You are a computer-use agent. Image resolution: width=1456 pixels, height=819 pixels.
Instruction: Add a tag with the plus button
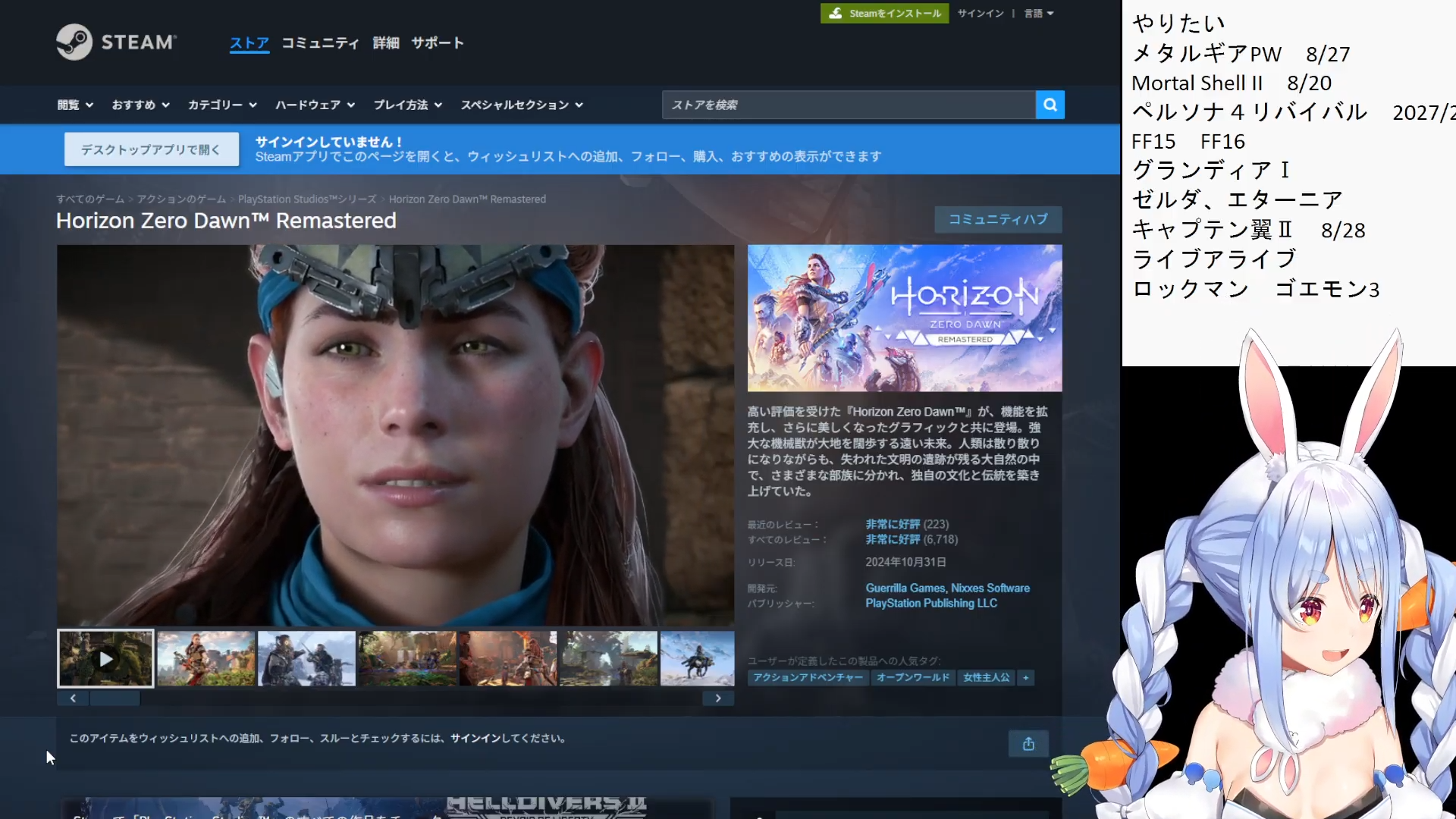pyautogui.click(x=1026, y=677)
